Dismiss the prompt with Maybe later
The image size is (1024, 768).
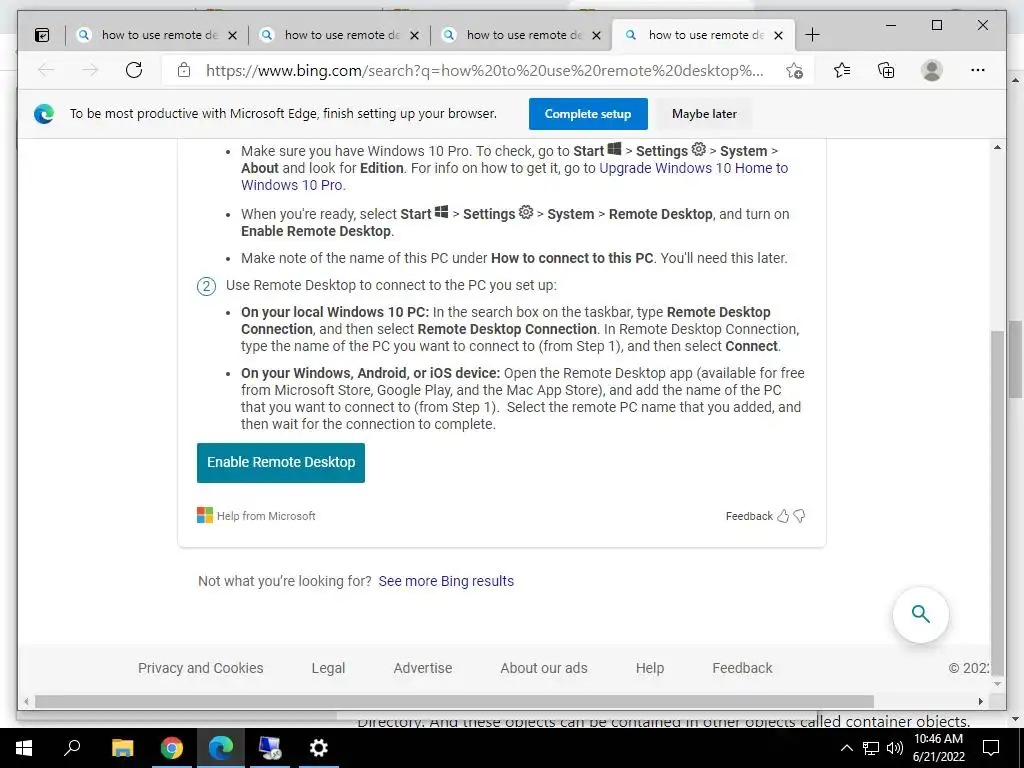[704, 114]
